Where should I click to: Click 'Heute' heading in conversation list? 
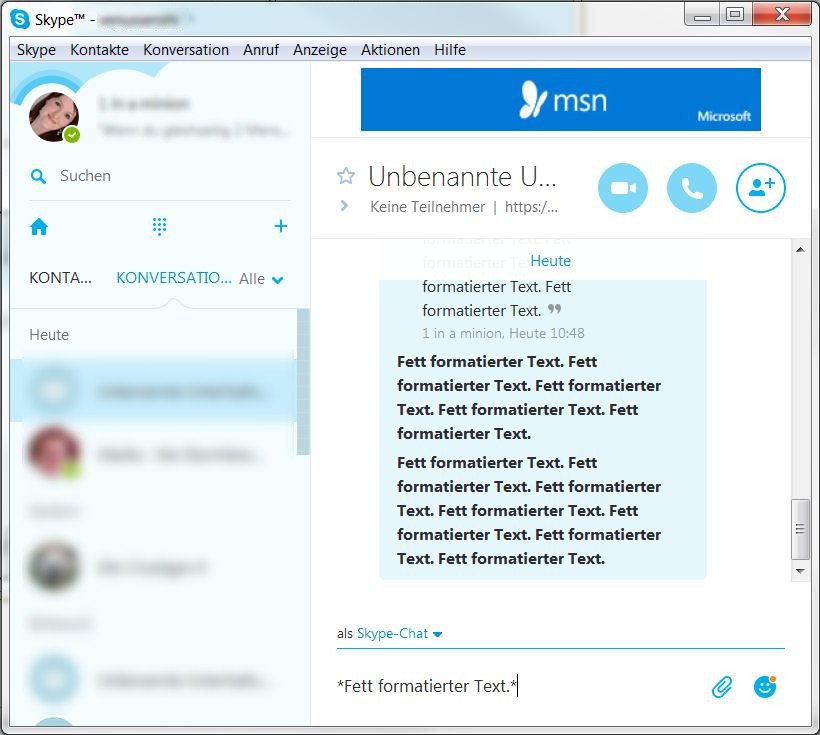(49, 335)
